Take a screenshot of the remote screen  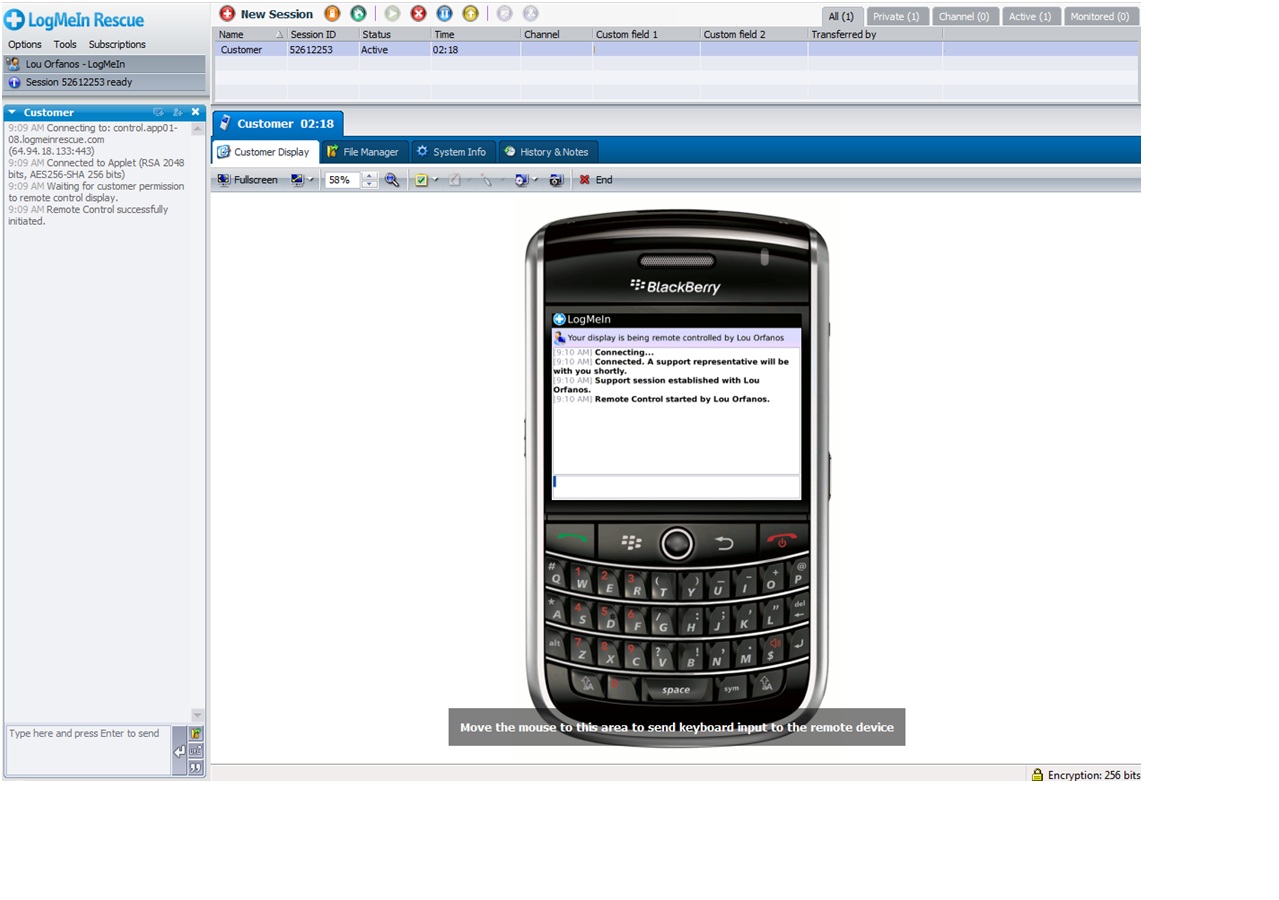click(x=555, y=180)
